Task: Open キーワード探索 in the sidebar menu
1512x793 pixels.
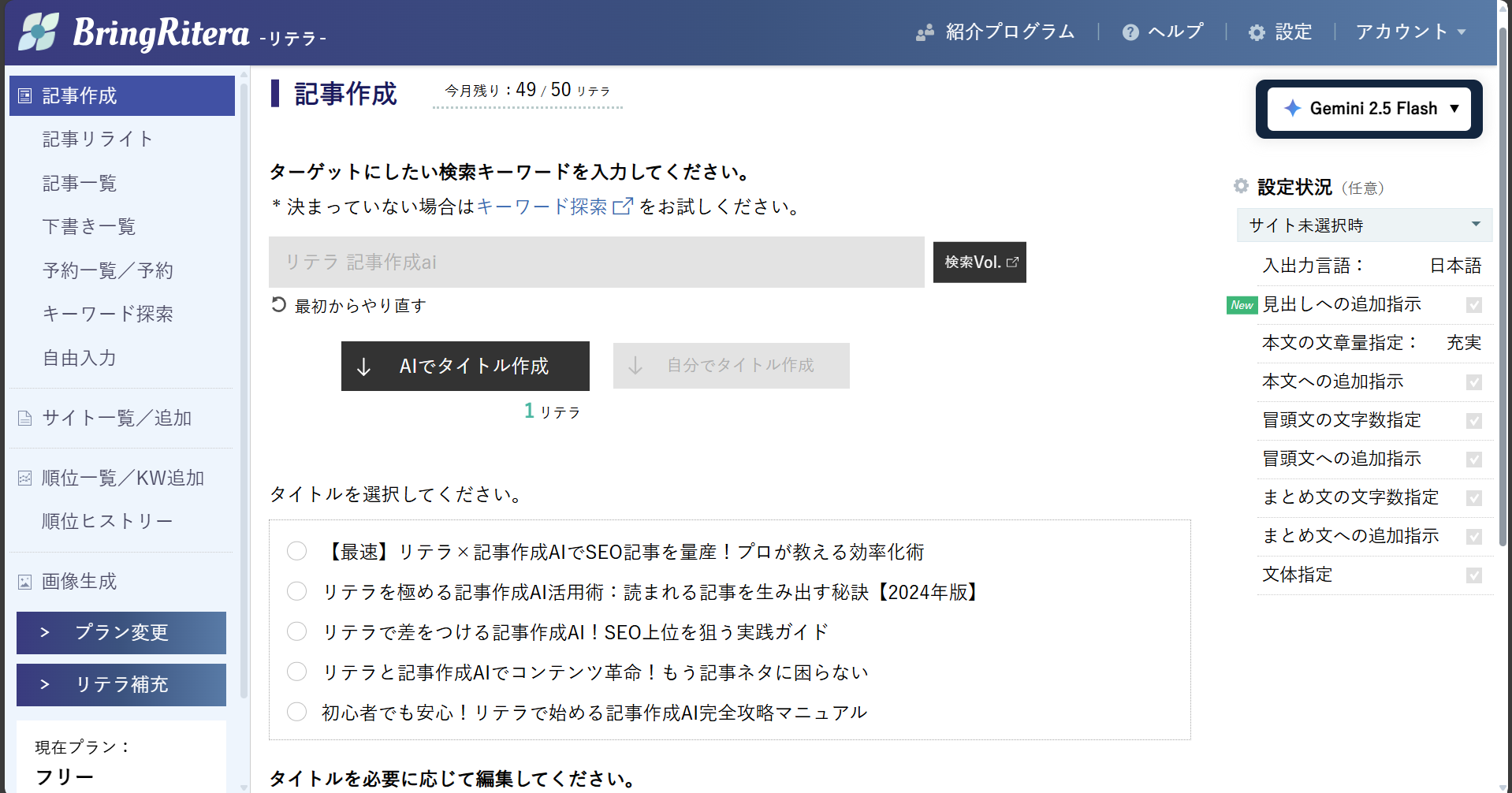Action: tap(107, 315)
